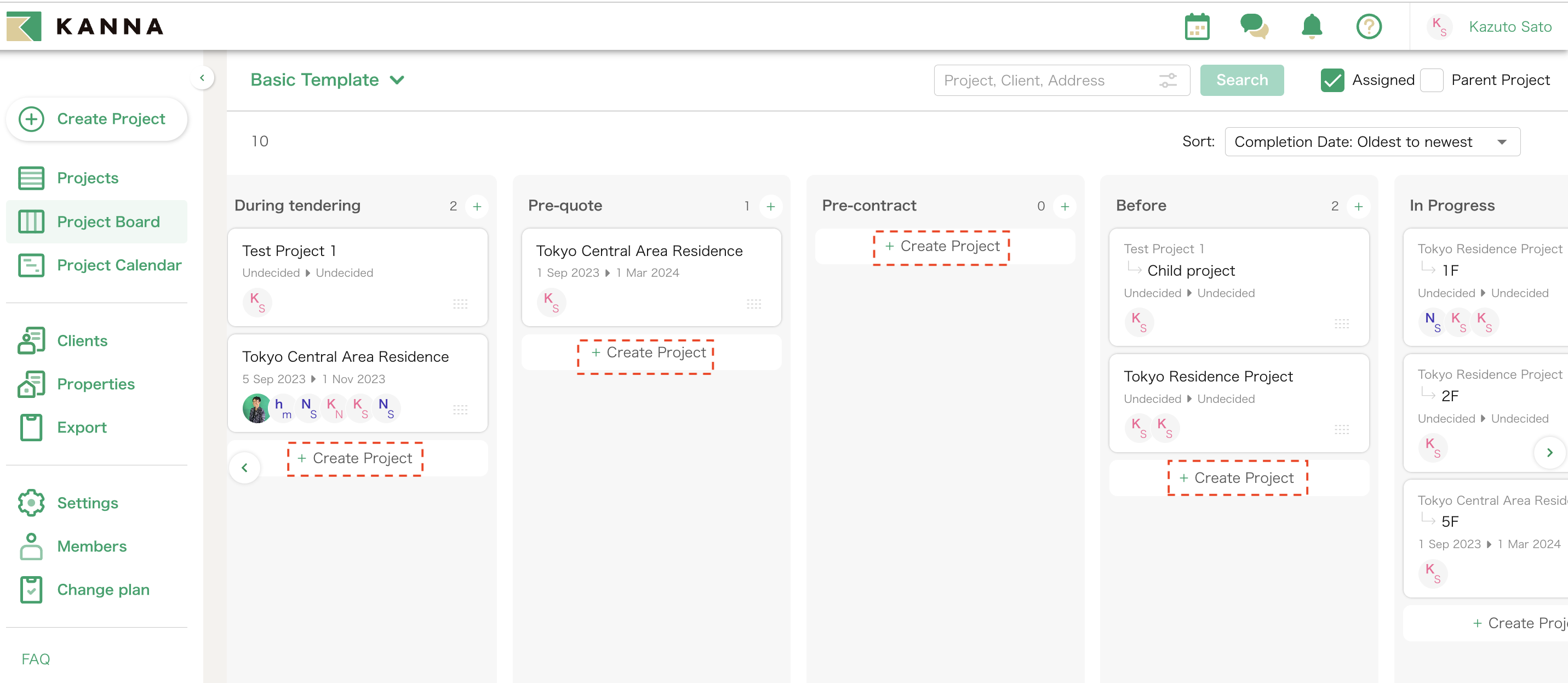Open the chat messages icon

[x=1254, y=26]
